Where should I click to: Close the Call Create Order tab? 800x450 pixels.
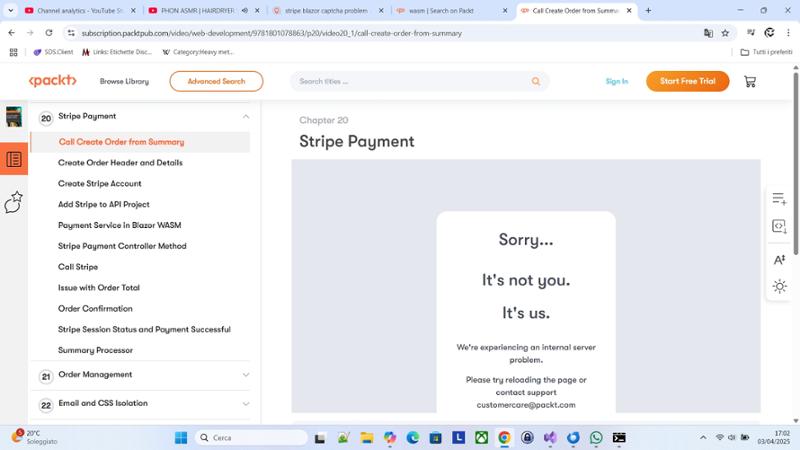629,10
